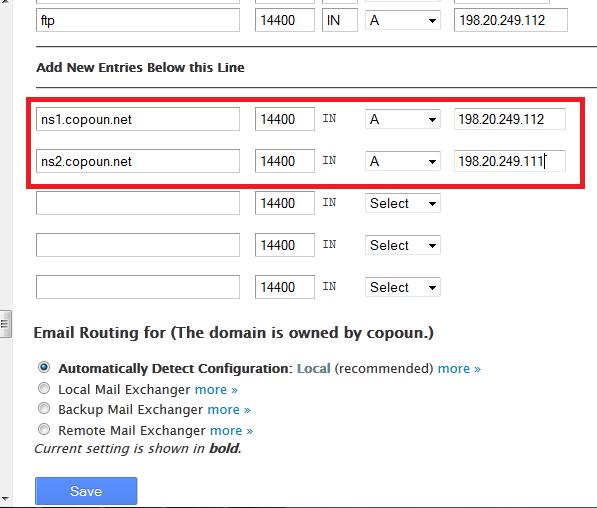
Task: Expand the first empty Select type dropdown
Action: 402,203
